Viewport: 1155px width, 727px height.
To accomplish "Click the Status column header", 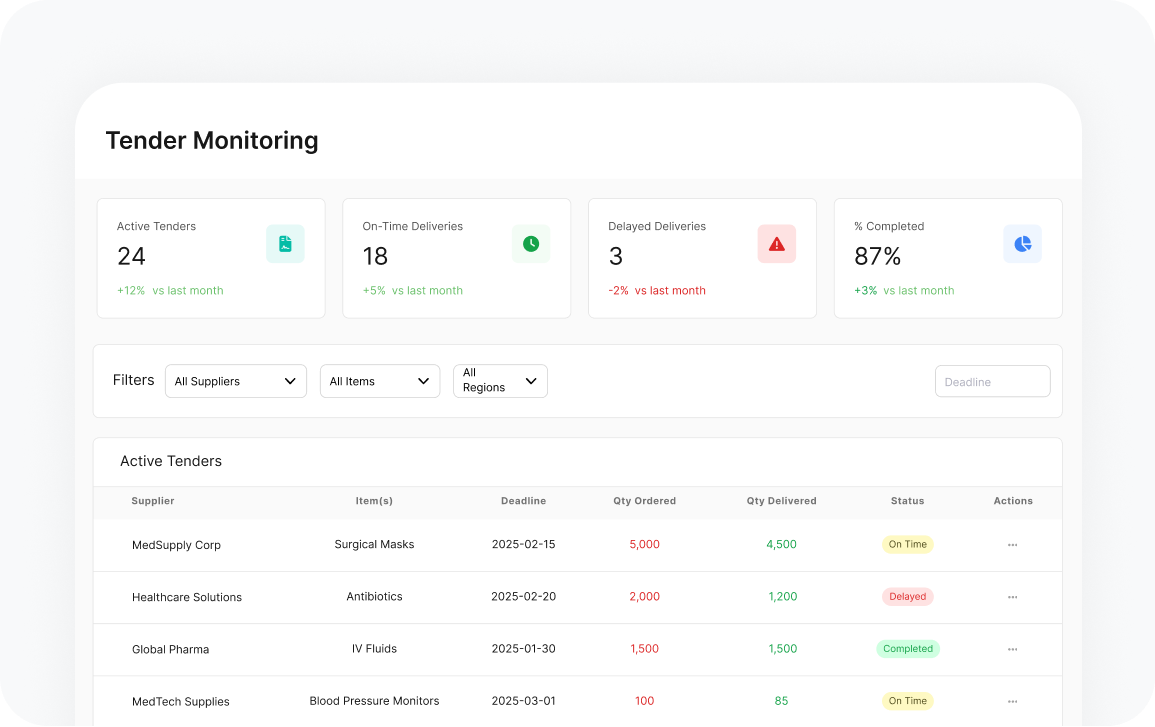I will pyautogui.click(x=907, y=501).
